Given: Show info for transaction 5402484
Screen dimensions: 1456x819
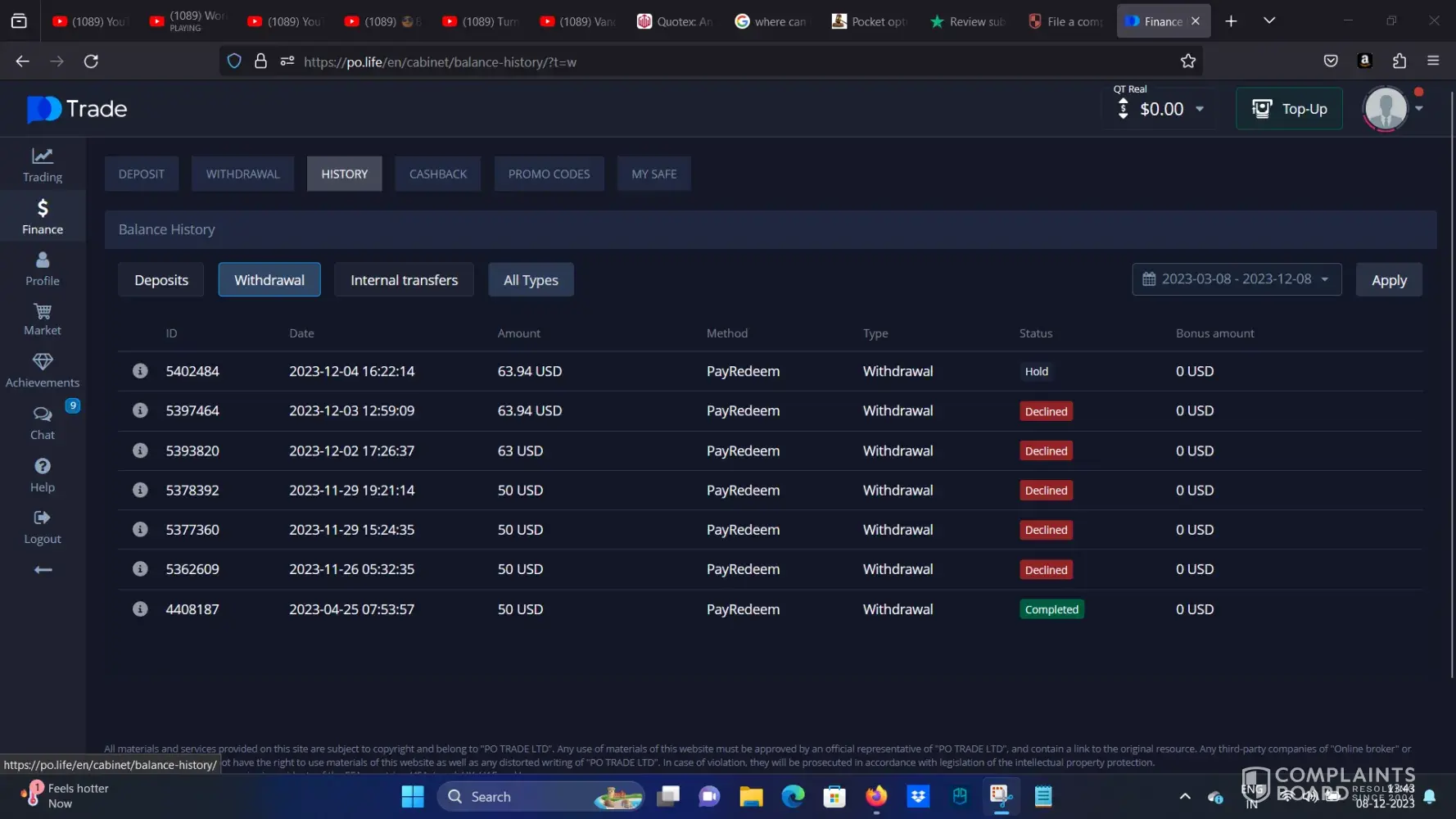Looking at the screenshot, I should (x=140, y=371).
